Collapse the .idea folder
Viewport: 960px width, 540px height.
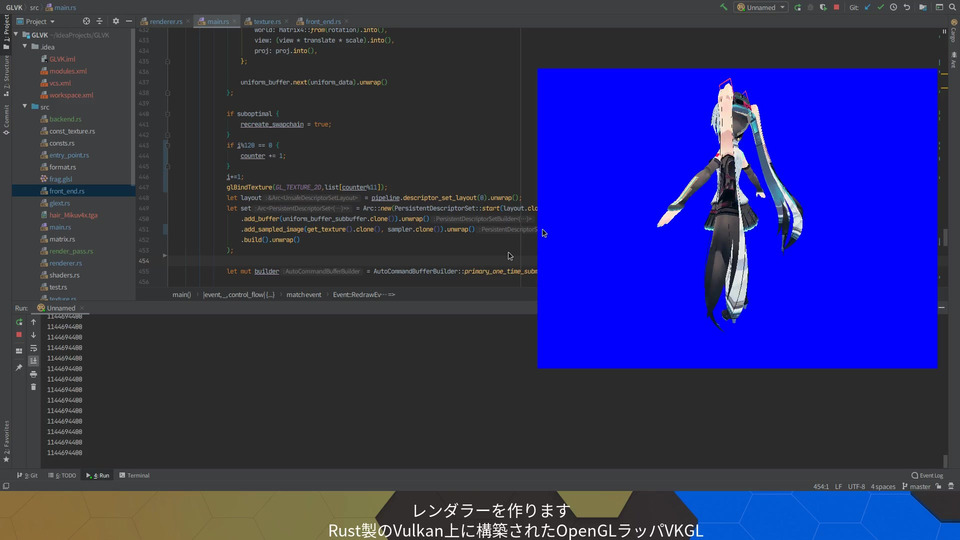(x=25, y=47)
